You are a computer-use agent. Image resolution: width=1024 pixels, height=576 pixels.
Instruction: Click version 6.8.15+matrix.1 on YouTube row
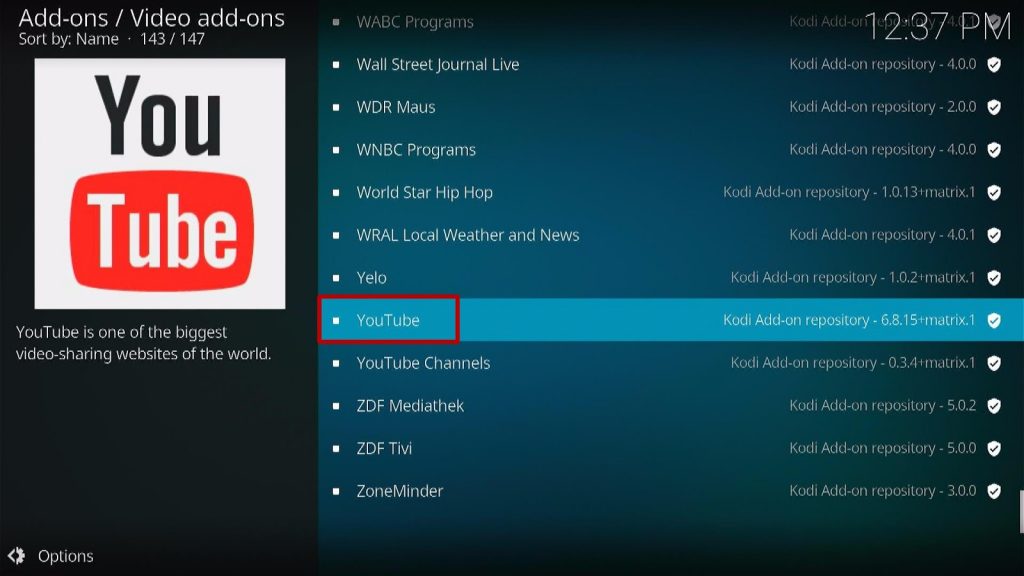click(928, 320)
